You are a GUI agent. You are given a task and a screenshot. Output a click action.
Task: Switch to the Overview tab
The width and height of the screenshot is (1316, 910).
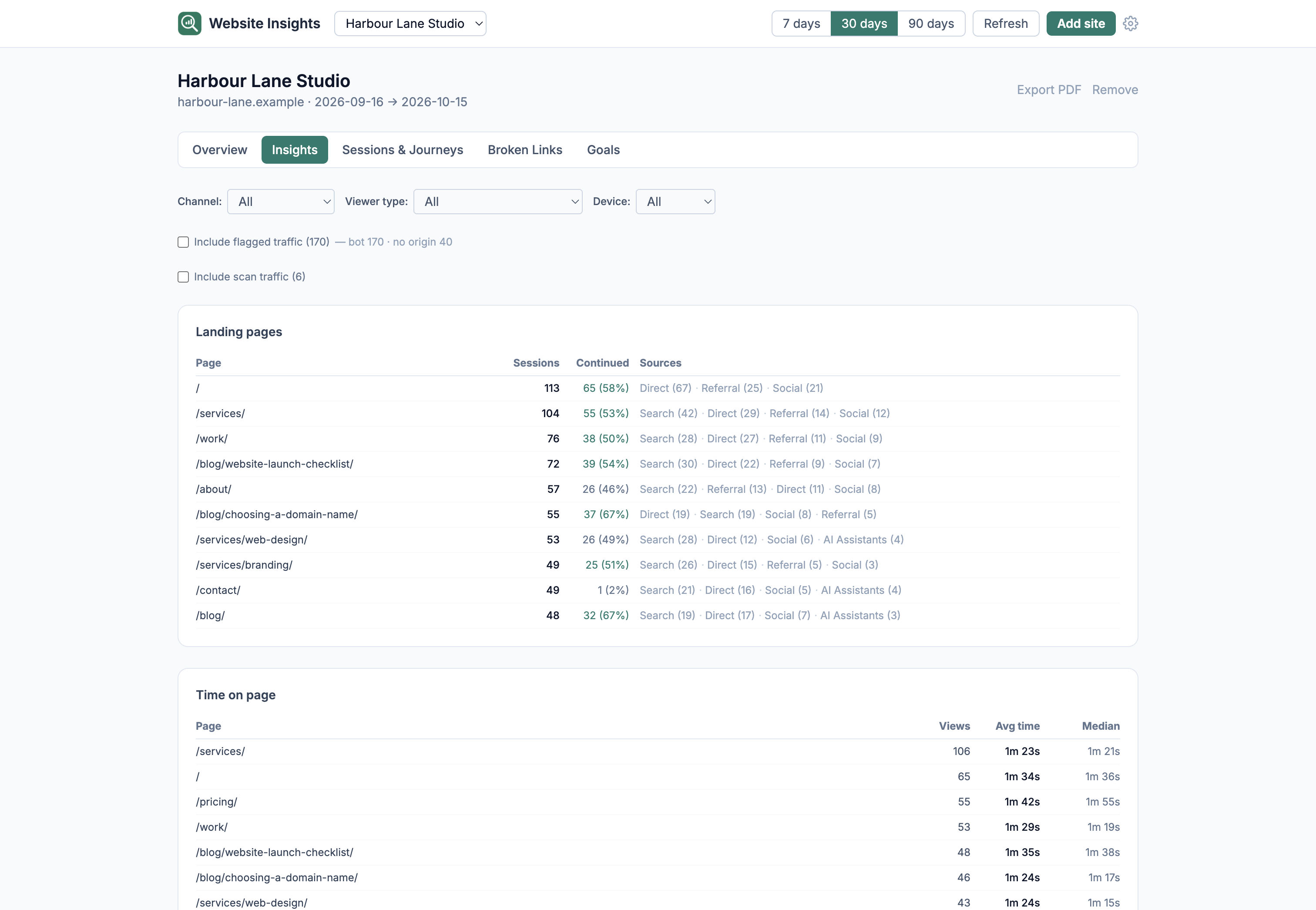[219, 149]
